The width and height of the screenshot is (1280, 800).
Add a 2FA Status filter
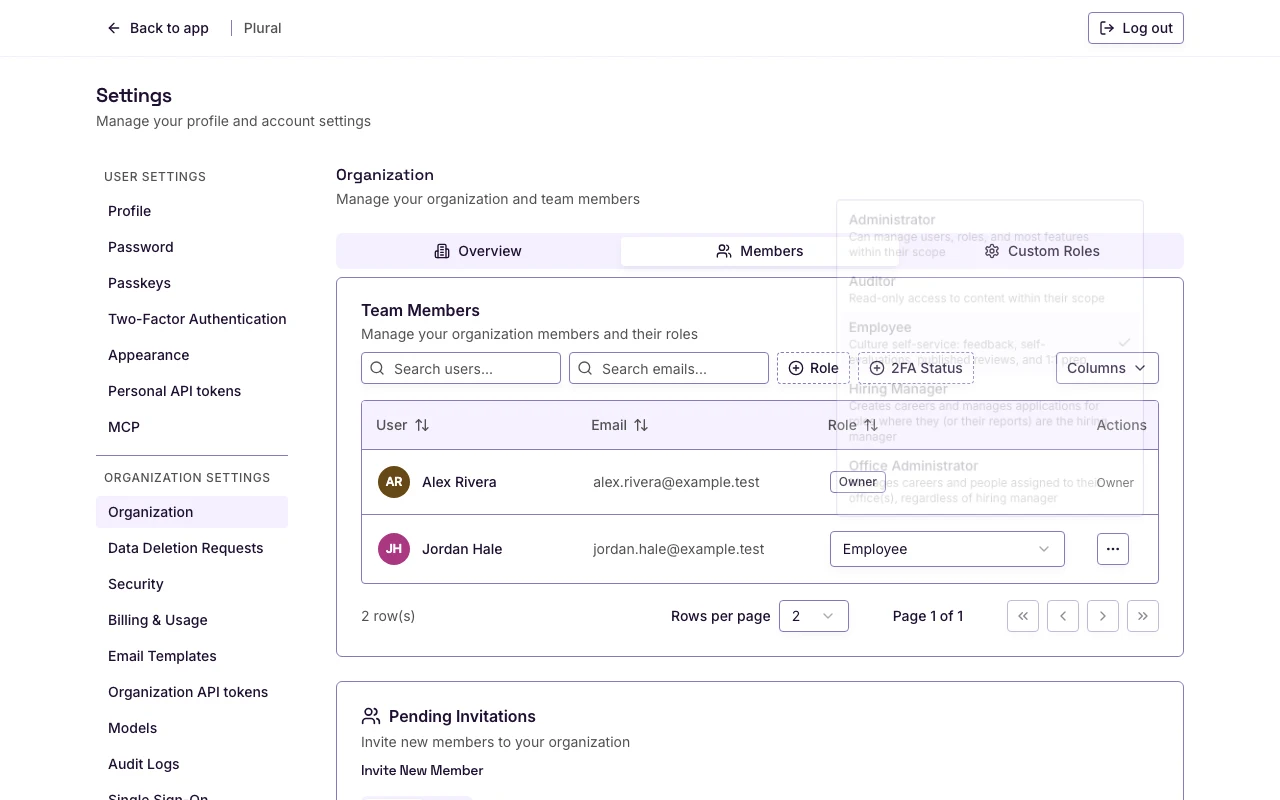click(x=916, y=368)
